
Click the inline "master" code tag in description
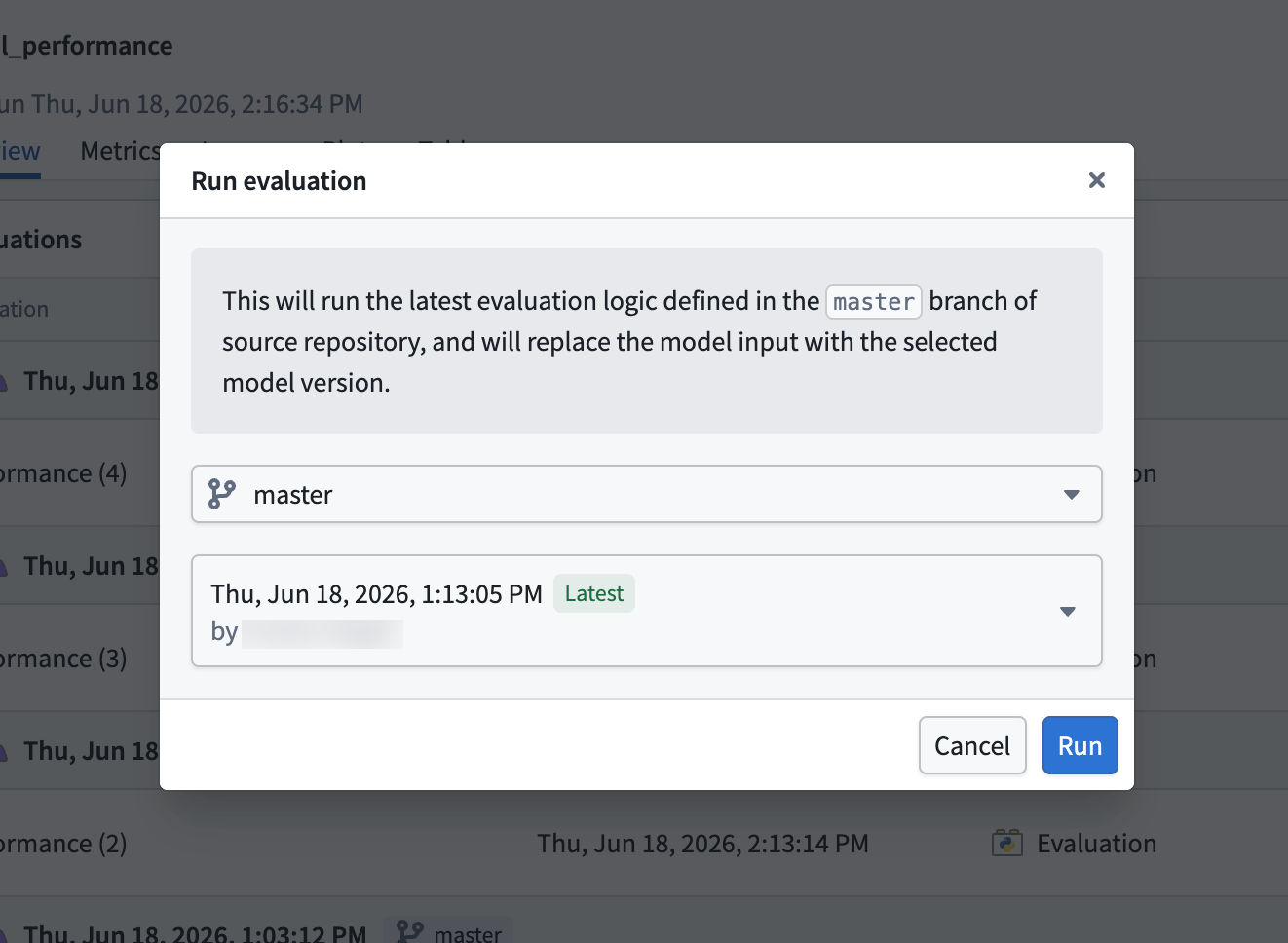pos(874,302)
